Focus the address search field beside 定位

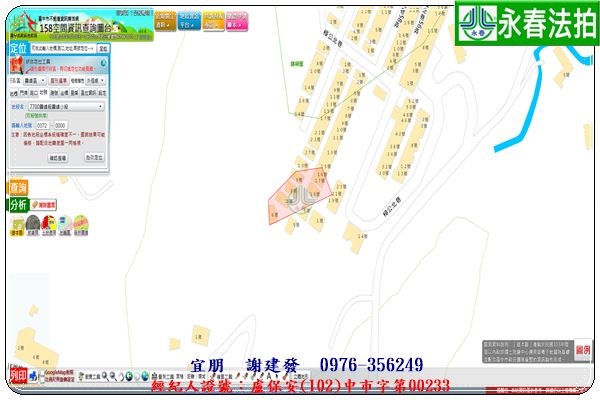point(63,49)
